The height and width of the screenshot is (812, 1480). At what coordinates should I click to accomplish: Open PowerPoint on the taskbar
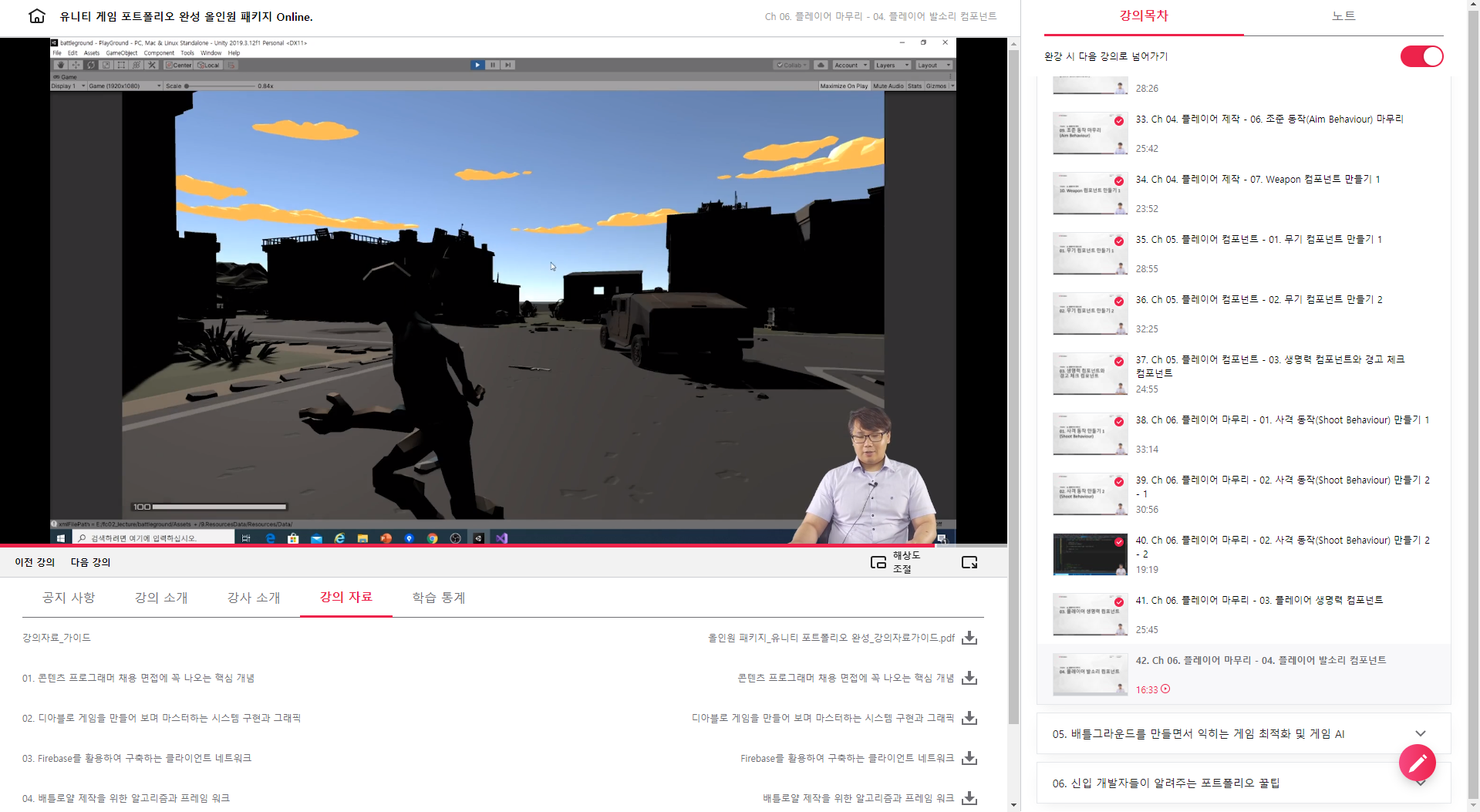tap(386, 538)
